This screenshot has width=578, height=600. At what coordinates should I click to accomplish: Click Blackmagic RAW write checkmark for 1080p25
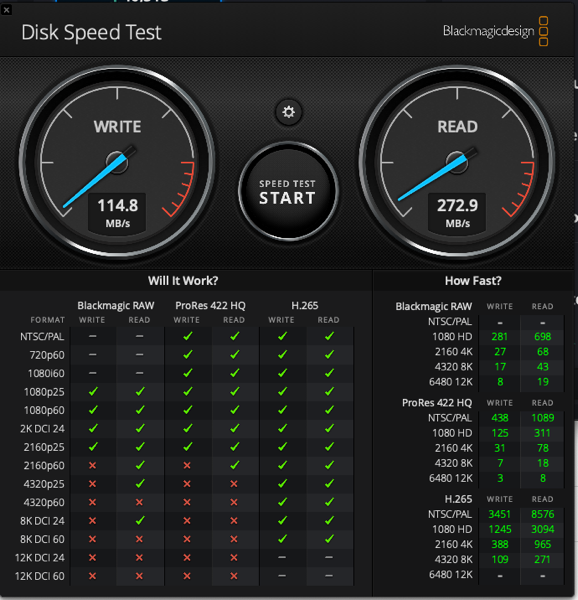point(93,391)
